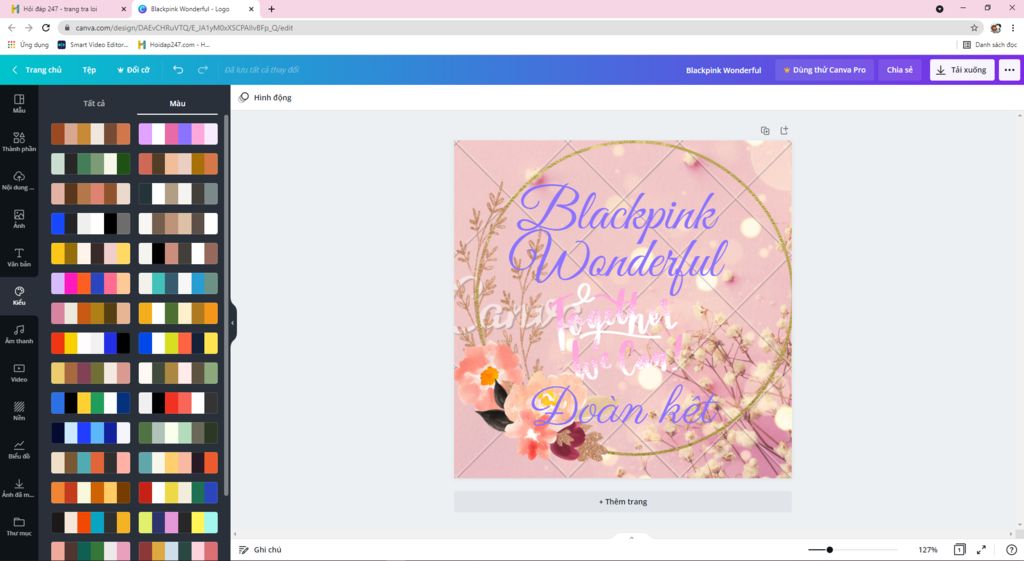Apply the lilac, pink and purple palette
The image size is (1024, 561).
coord(178,134)
